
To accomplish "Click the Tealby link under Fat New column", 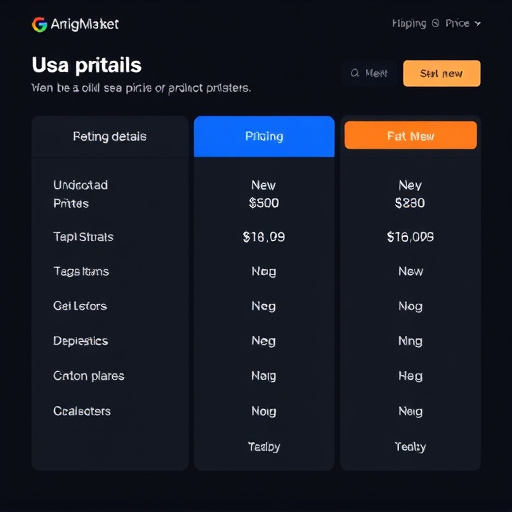I will [410, 447].
